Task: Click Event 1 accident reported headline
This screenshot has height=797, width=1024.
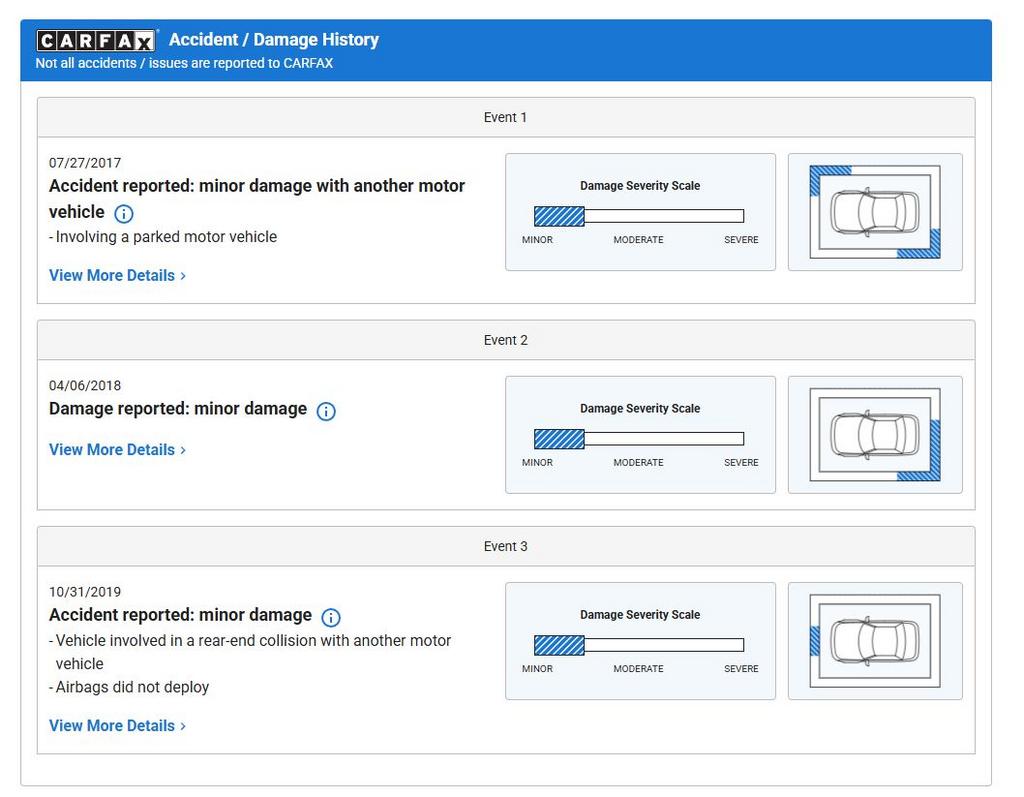Action: coord(257,187)
